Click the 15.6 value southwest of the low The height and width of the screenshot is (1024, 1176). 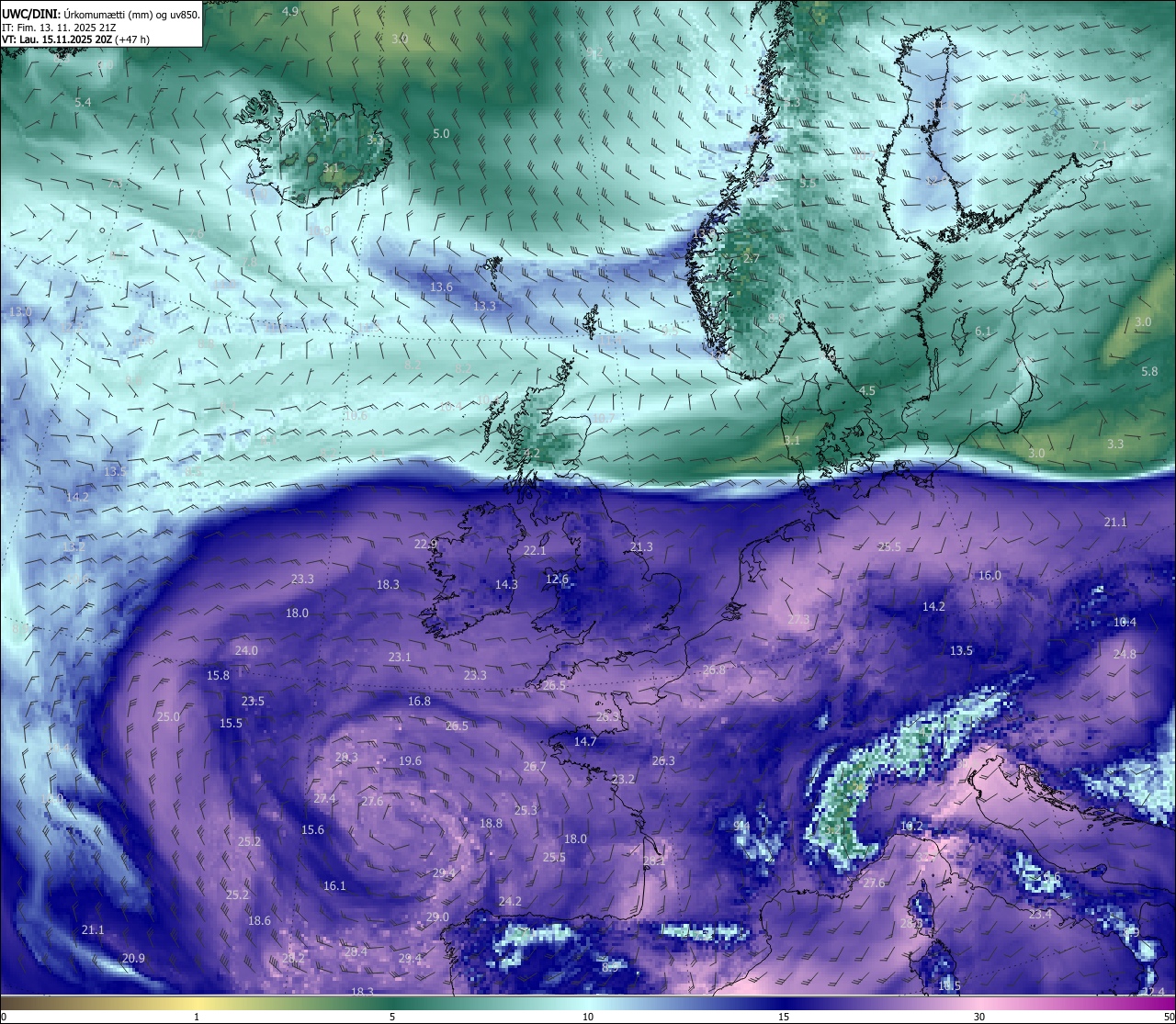point(312,829)
